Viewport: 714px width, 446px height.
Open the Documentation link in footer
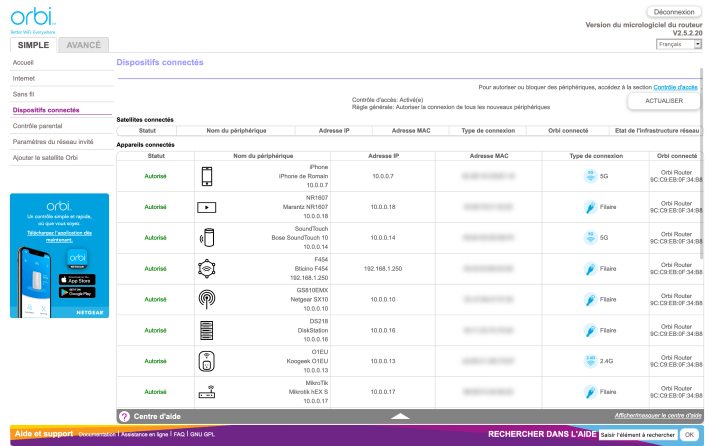(97, 435)
